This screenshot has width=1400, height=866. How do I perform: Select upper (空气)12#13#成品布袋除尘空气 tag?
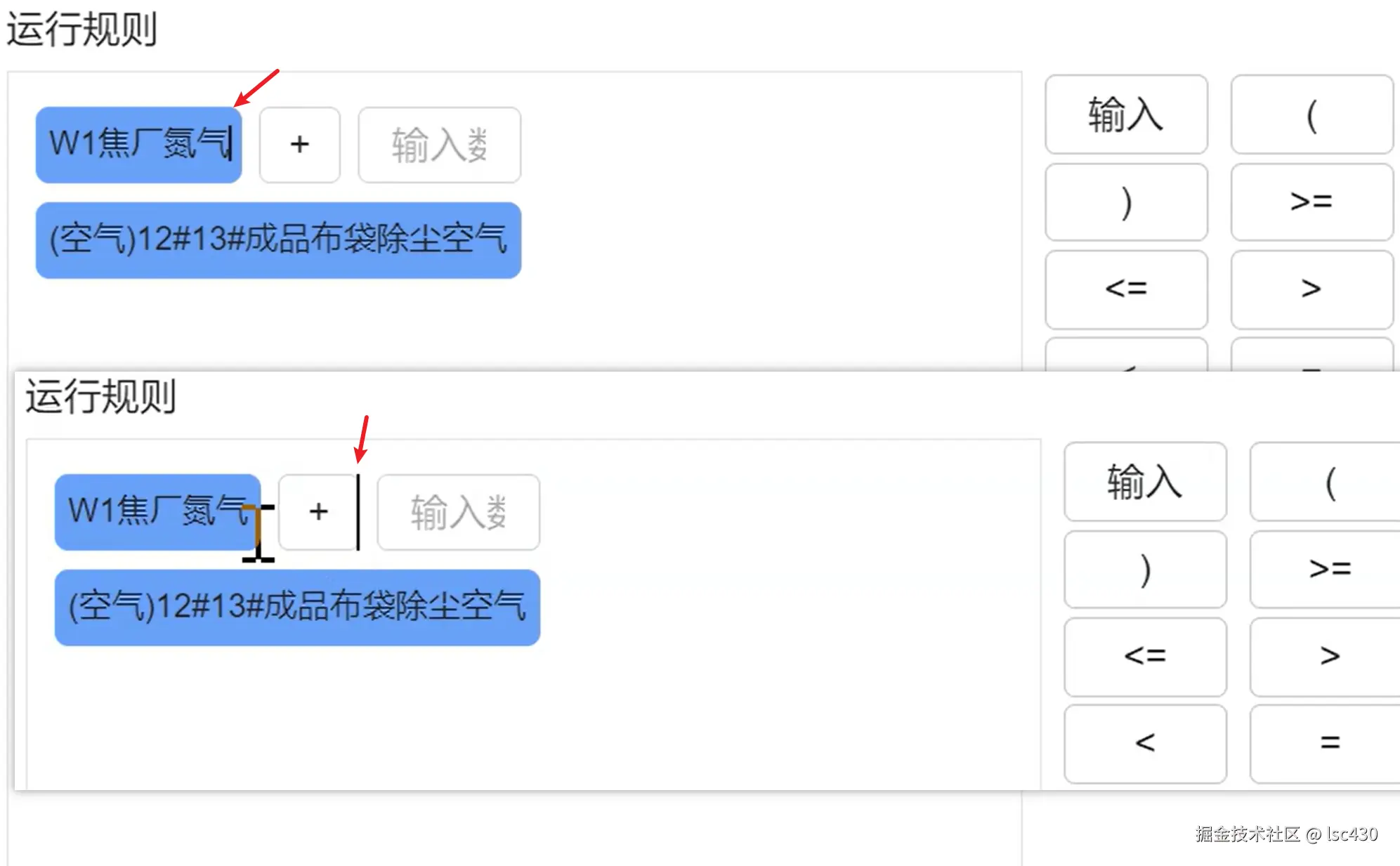pyautogui.click(x=278, y=240)
